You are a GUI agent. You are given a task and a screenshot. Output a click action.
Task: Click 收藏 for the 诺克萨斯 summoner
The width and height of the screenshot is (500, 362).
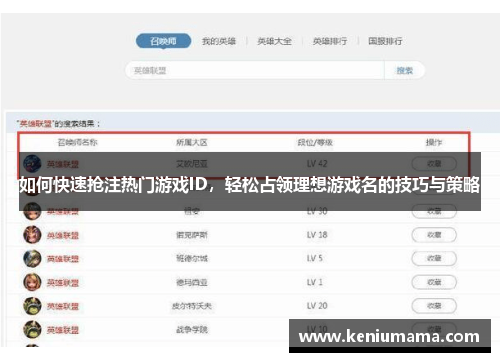434,235
